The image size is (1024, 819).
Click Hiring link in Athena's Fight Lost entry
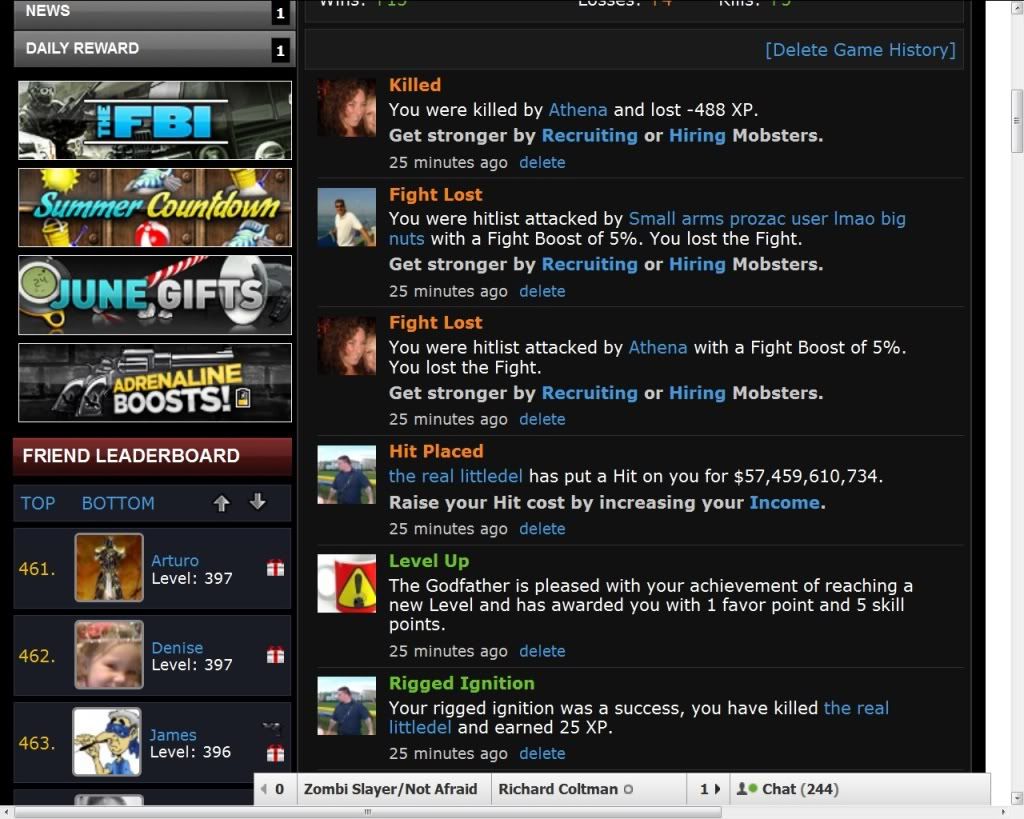pyautogui.click(x=697, y=393)
